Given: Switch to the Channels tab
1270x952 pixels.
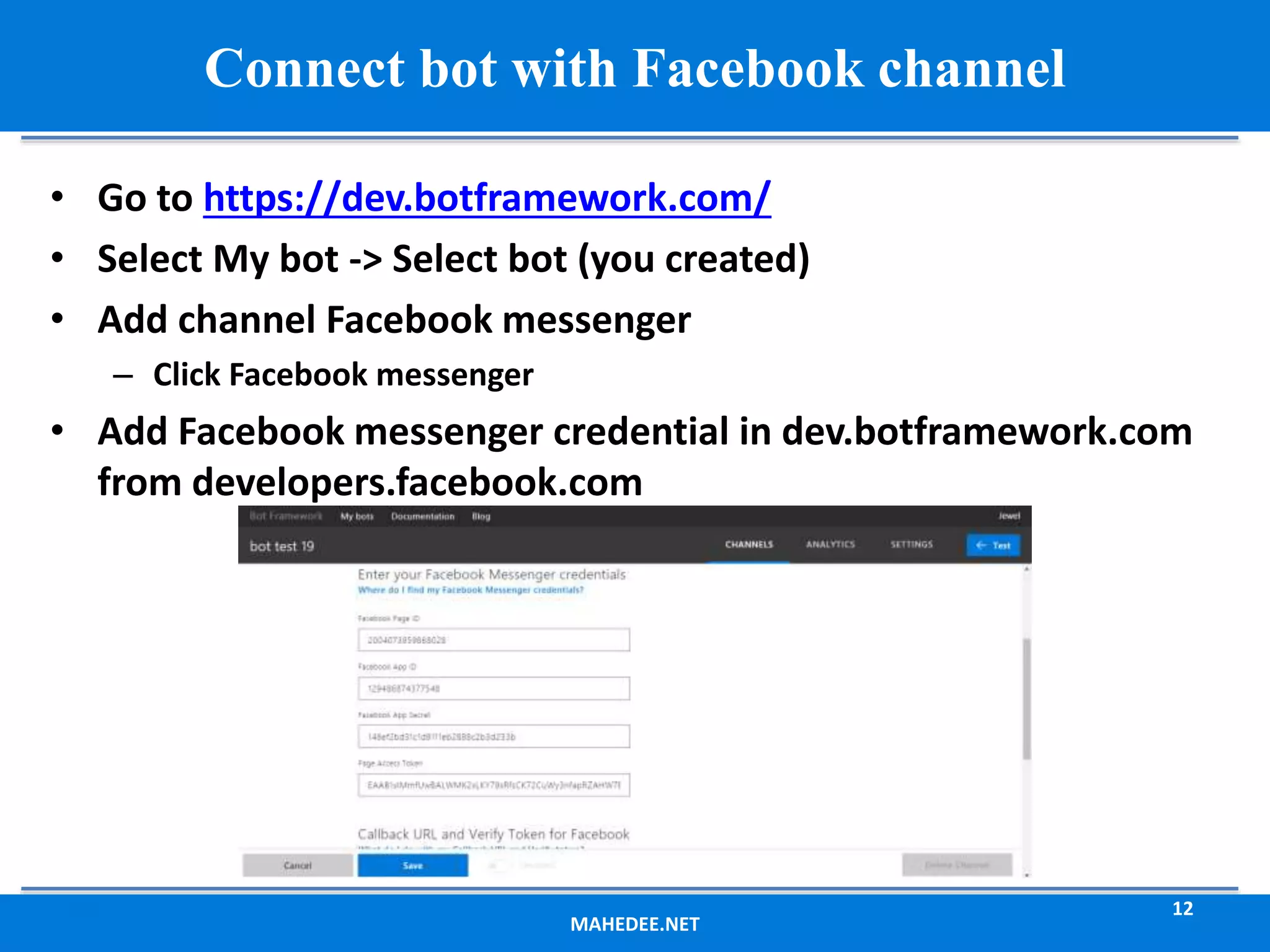Looking at the screenshot, I should 748,544.
